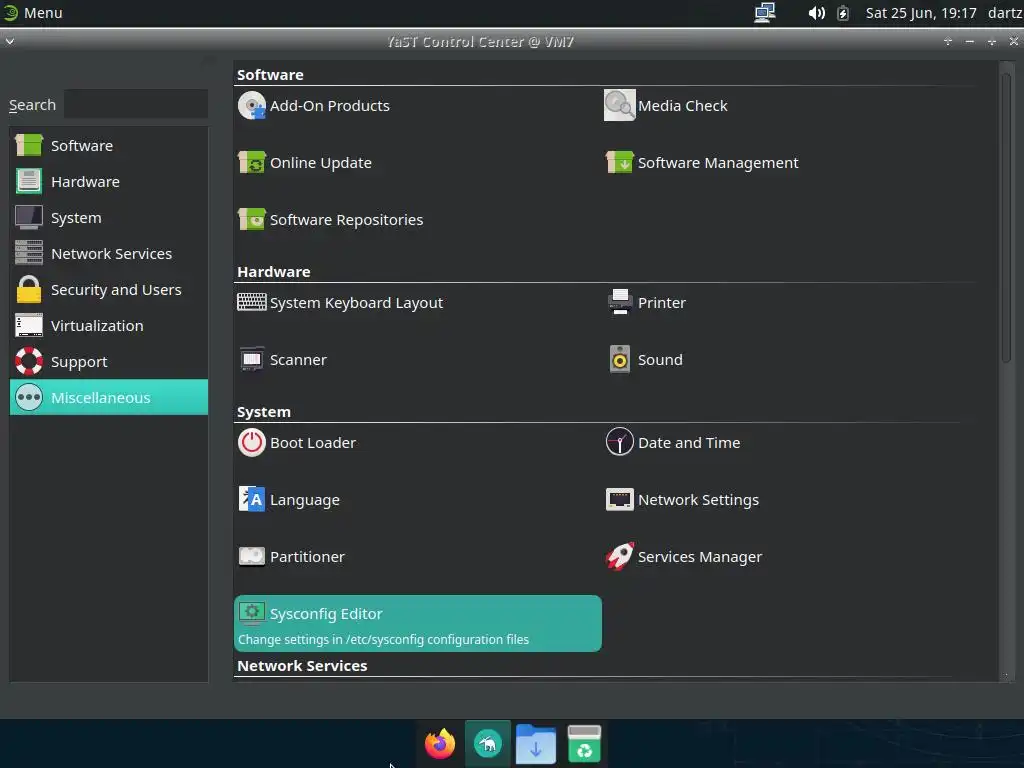Viewport: 1024px width, 768px height.
Task: Click the user name 'dartz' in panel
Action: [1004, 12]
